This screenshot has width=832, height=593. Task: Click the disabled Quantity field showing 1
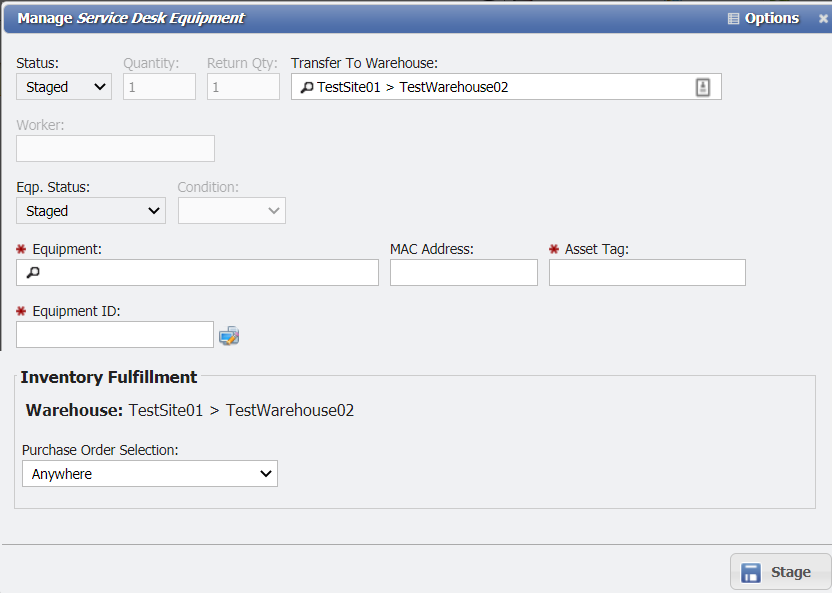159,86
